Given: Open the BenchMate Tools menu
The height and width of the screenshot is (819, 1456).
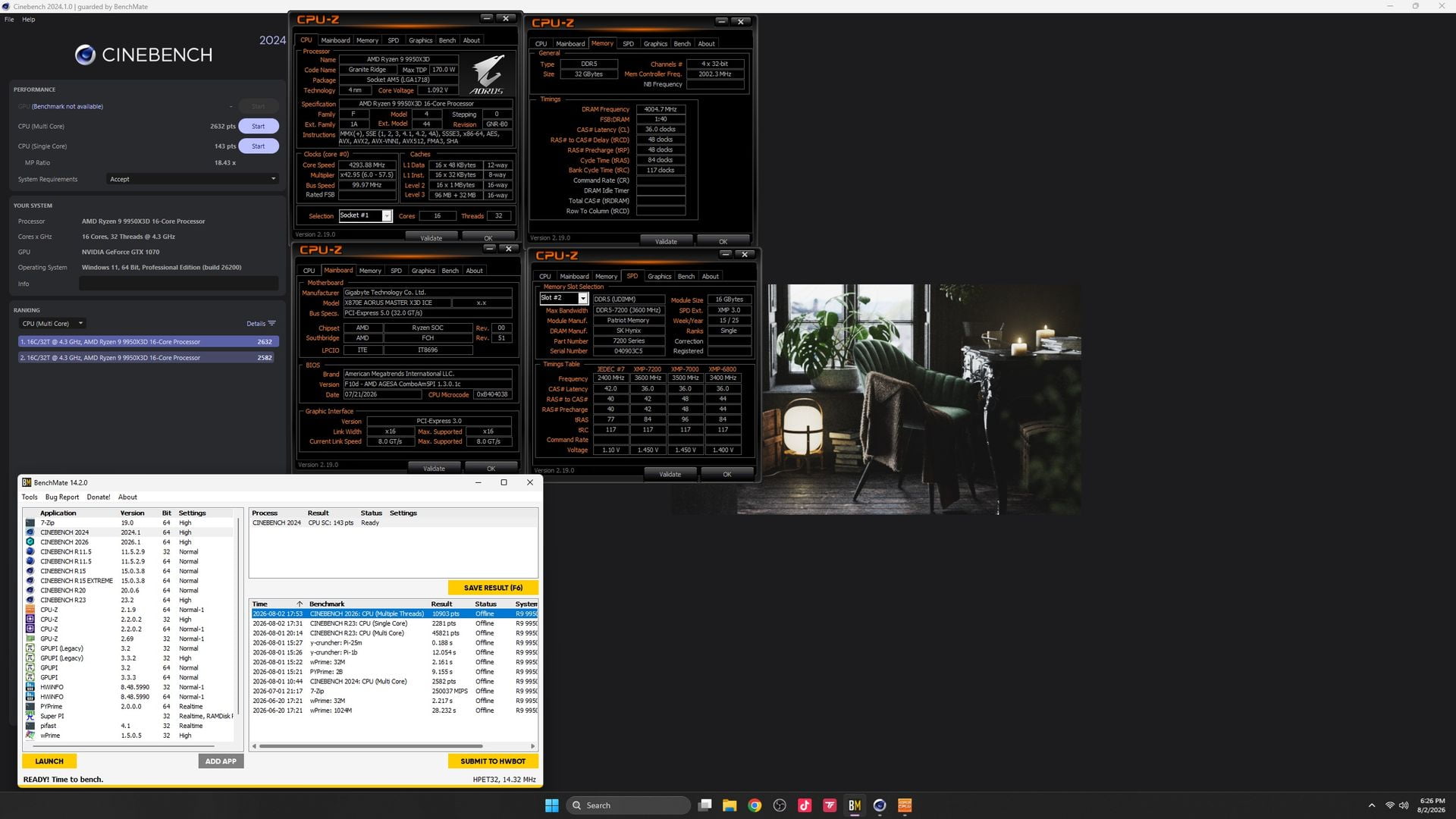Looking at the screenshot, I should tap(30, 497).
